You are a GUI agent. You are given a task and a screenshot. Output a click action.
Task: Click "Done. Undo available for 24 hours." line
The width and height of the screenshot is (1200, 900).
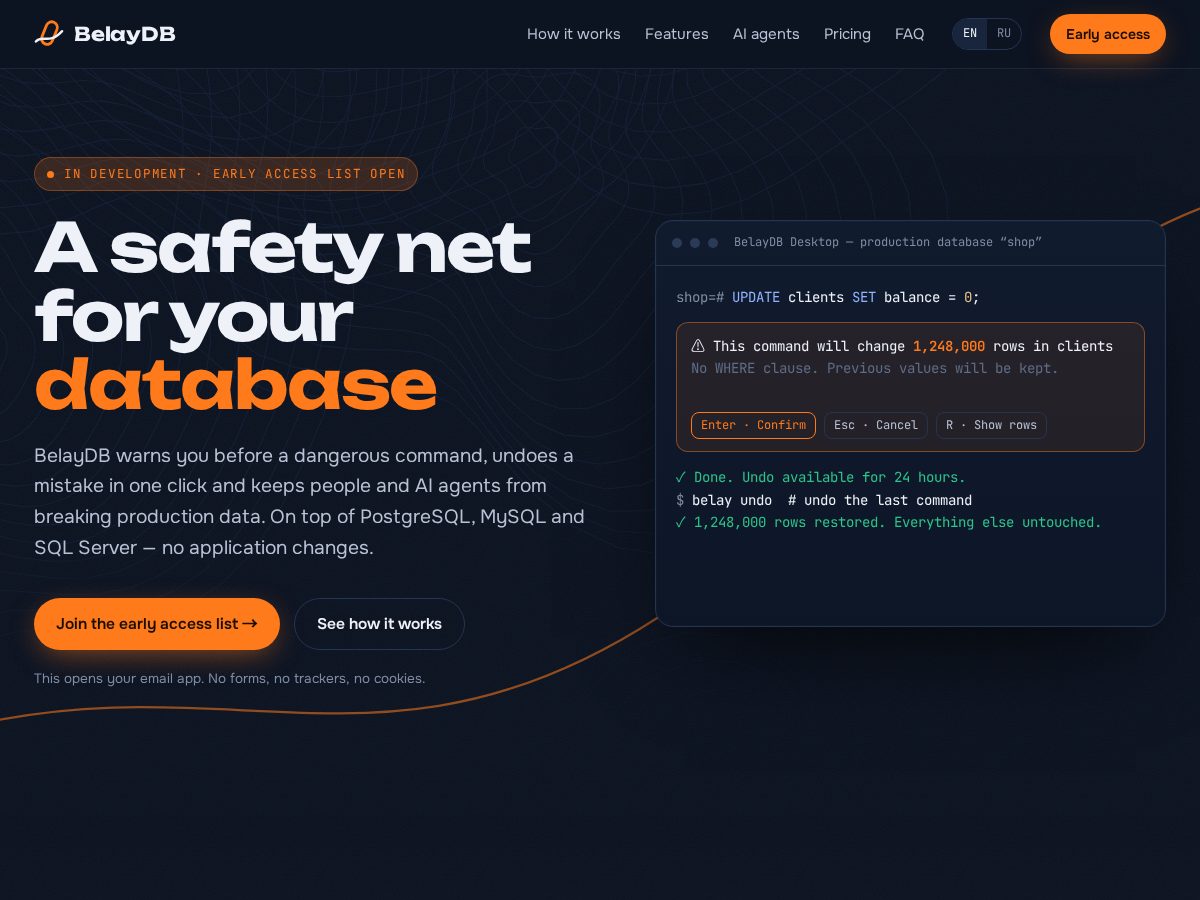click(821, 477)
